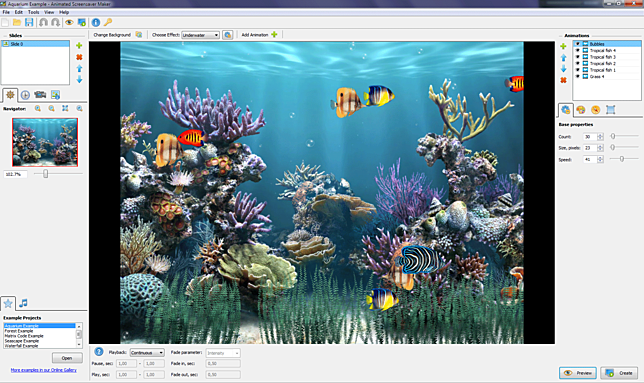Open effect settings next to Underwater dropdown

[x=228, y=35]
